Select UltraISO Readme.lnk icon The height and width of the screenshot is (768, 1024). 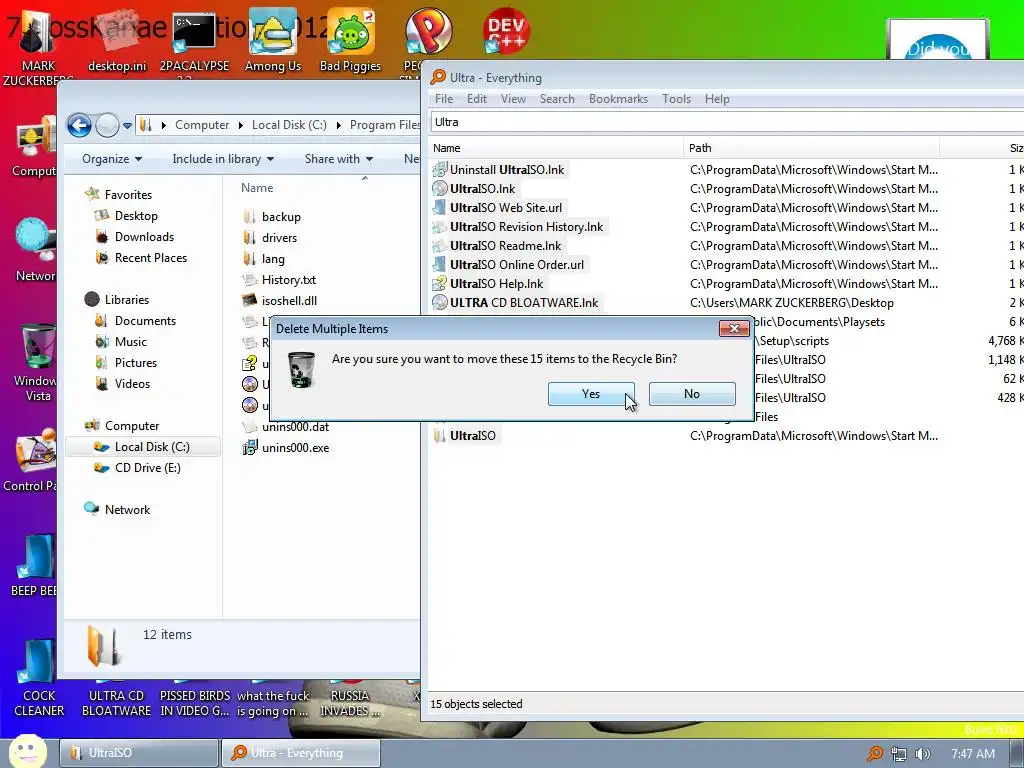point(440,246)
